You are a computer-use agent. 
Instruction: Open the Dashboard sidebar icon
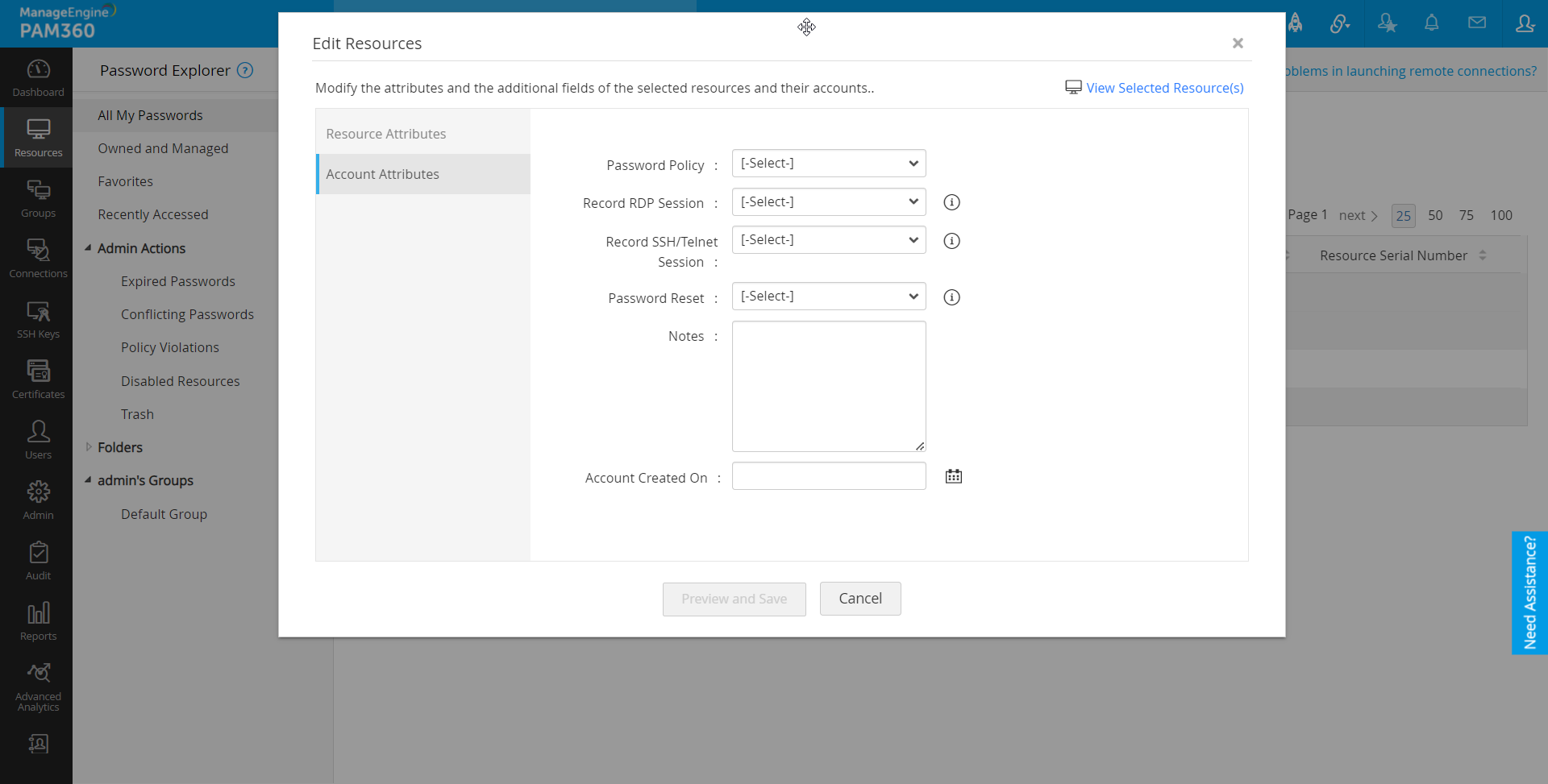point(38,78)
